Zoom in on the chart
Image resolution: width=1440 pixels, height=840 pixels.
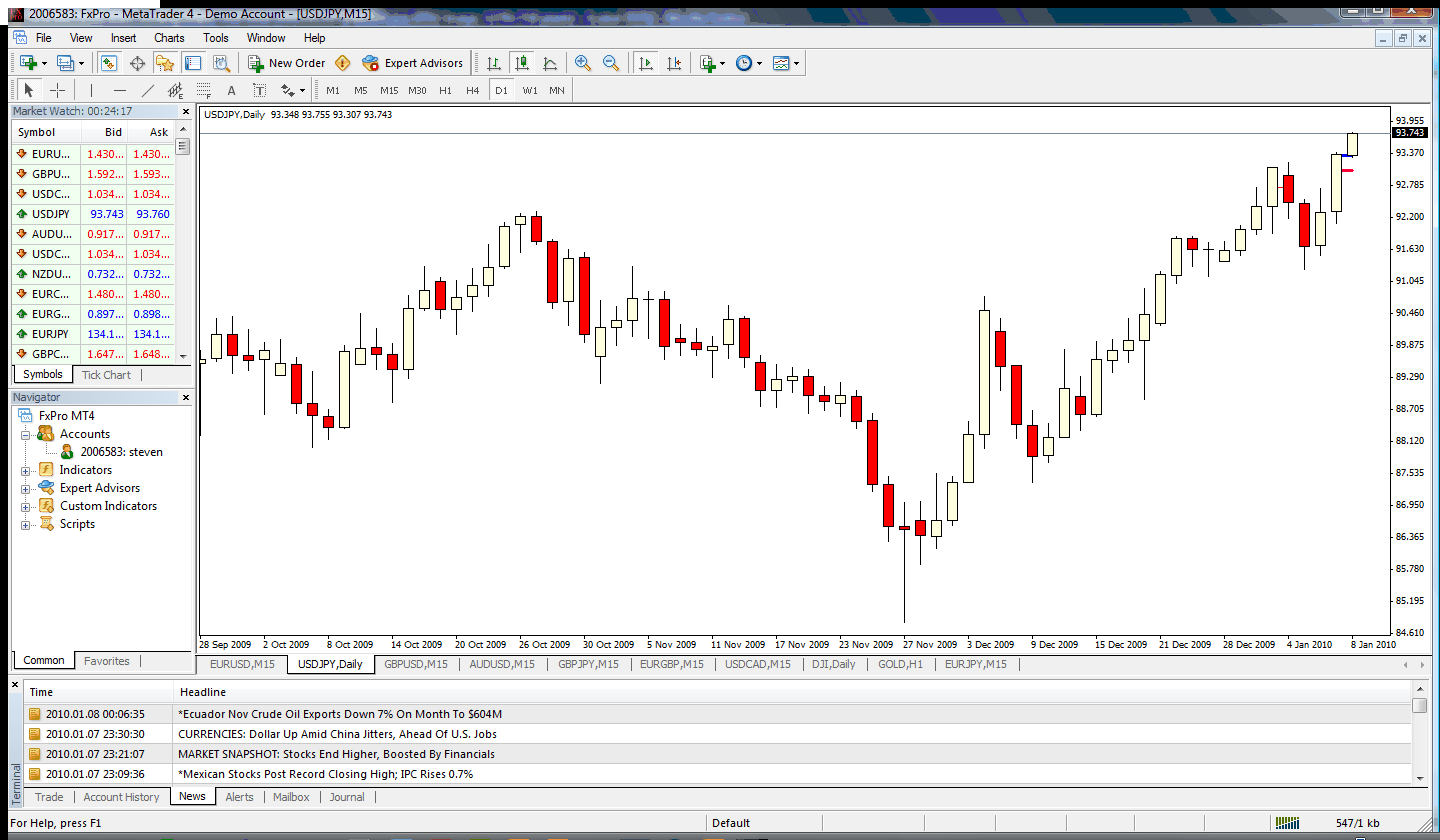[583, 63]
